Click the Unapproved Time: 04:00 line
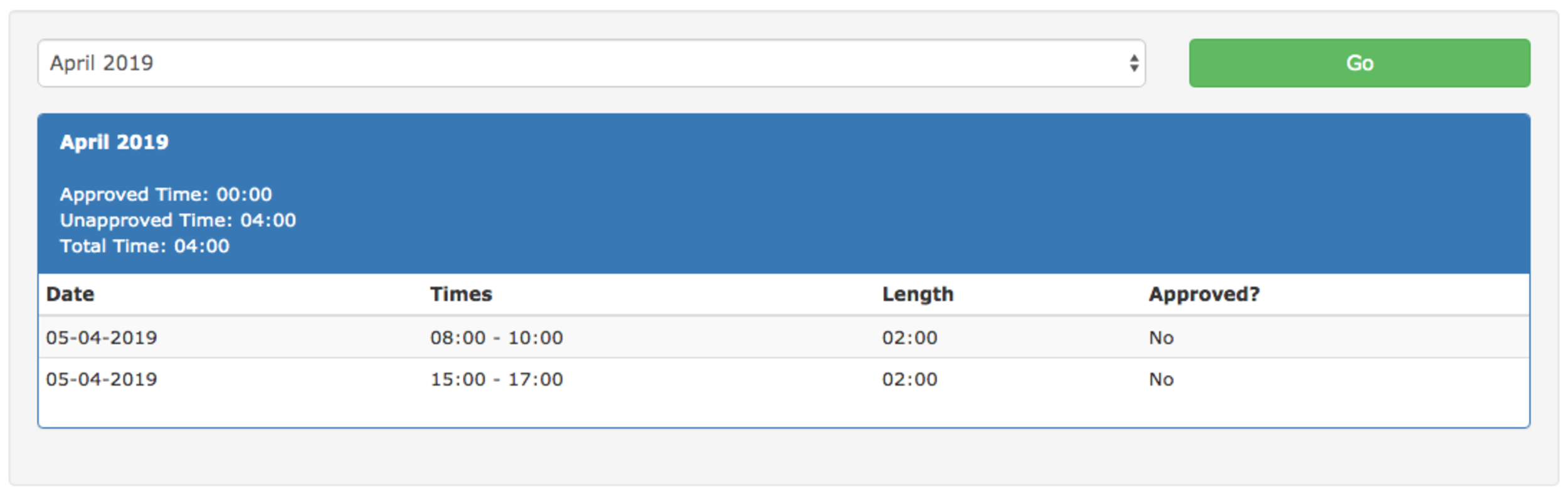 pyautogui.click(x=178, y=220)
